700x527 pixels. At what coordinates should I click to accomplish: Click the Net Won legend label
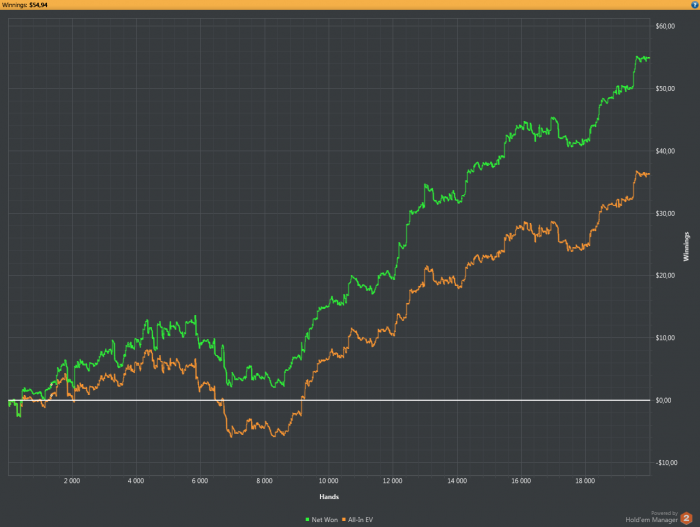325,519
